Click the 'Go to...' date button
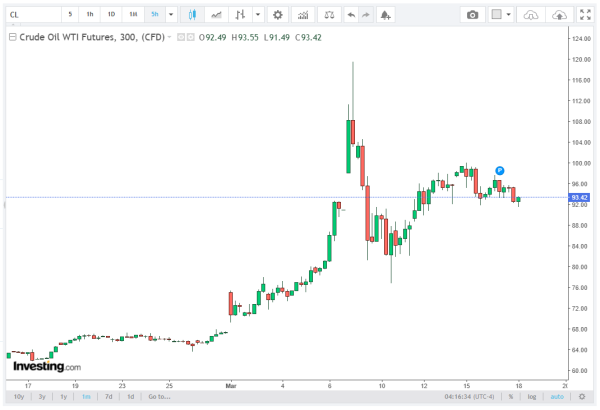Image resolution: width=600 pixels, height=410 pixels. coord(158,396)
